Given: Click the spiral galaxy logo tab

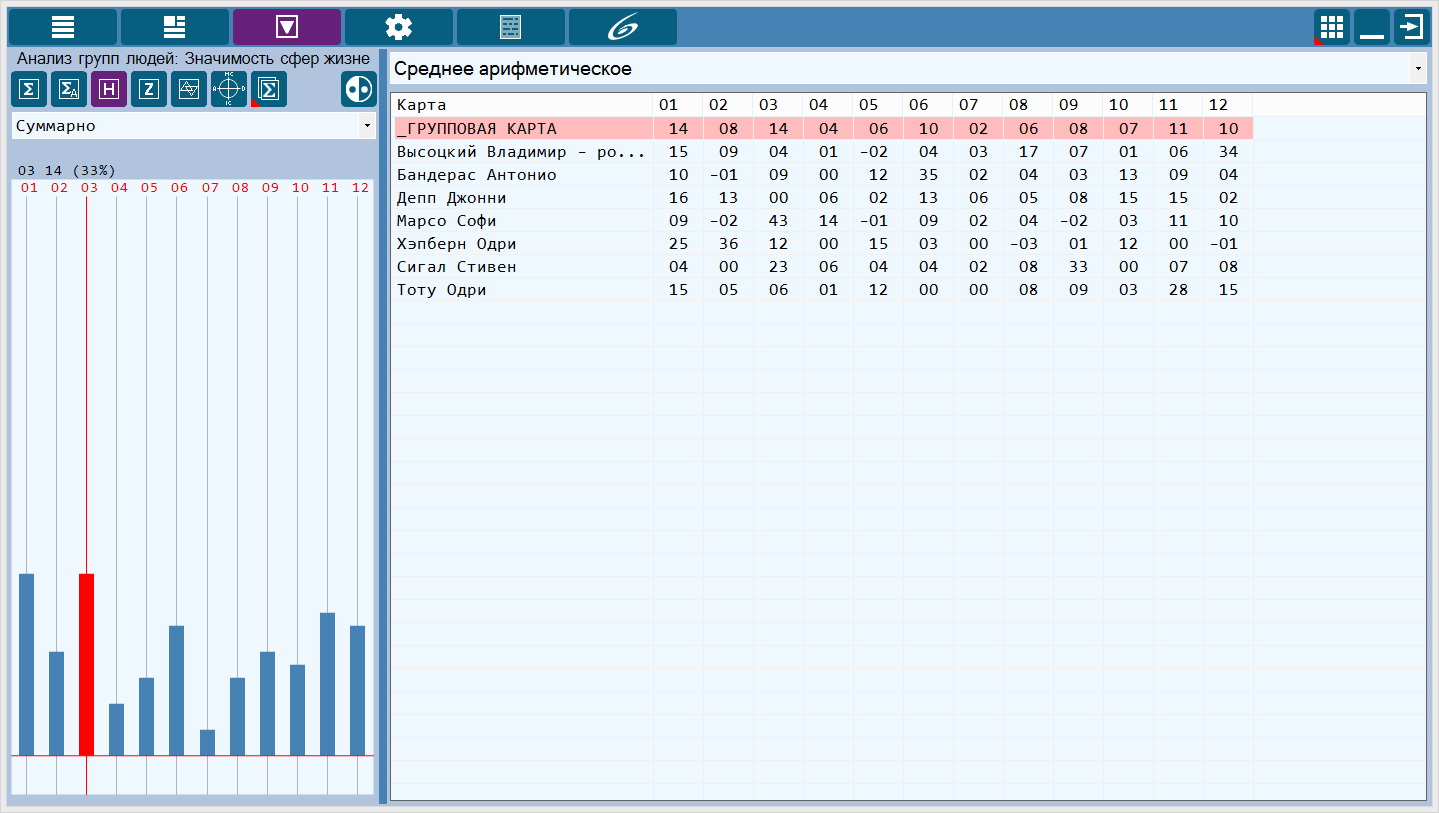Looking at the screenshot, I should coord(623,27).
